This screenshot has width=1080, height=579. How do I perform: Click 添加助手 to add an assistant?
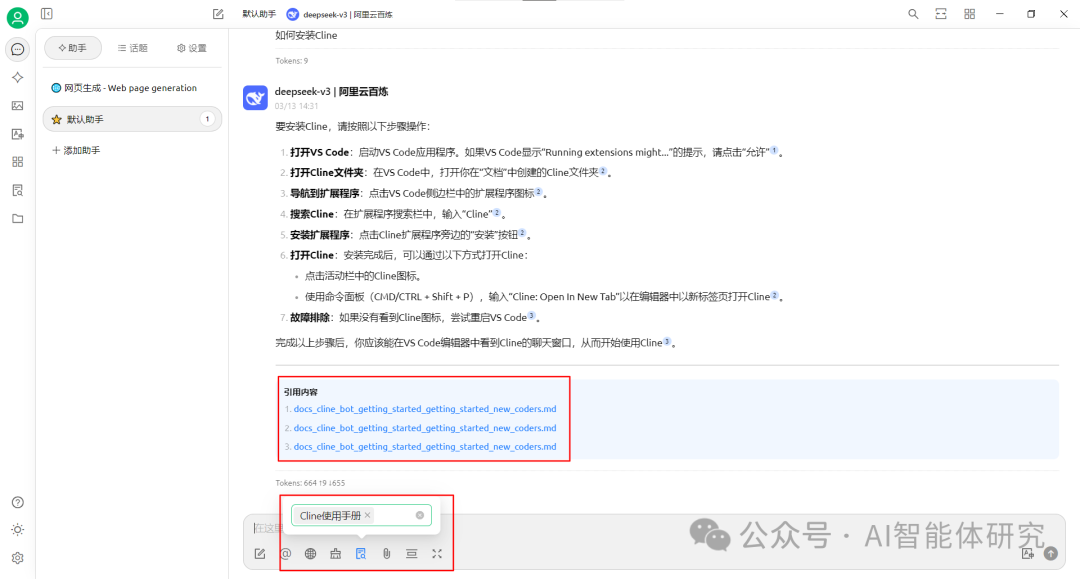[76, 150]
